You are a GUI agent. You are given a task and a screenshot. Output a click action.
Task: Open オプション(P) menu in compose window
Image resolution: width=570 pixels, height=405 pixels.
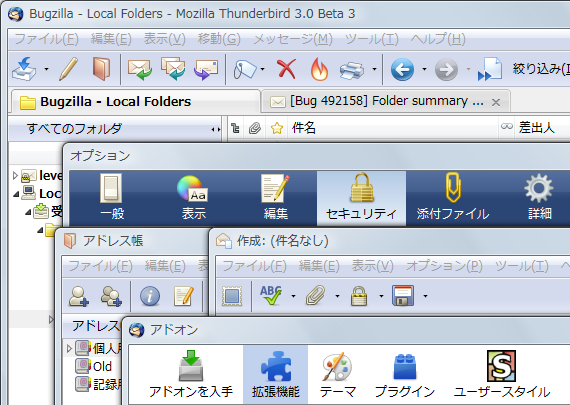(x=444, y=266)
